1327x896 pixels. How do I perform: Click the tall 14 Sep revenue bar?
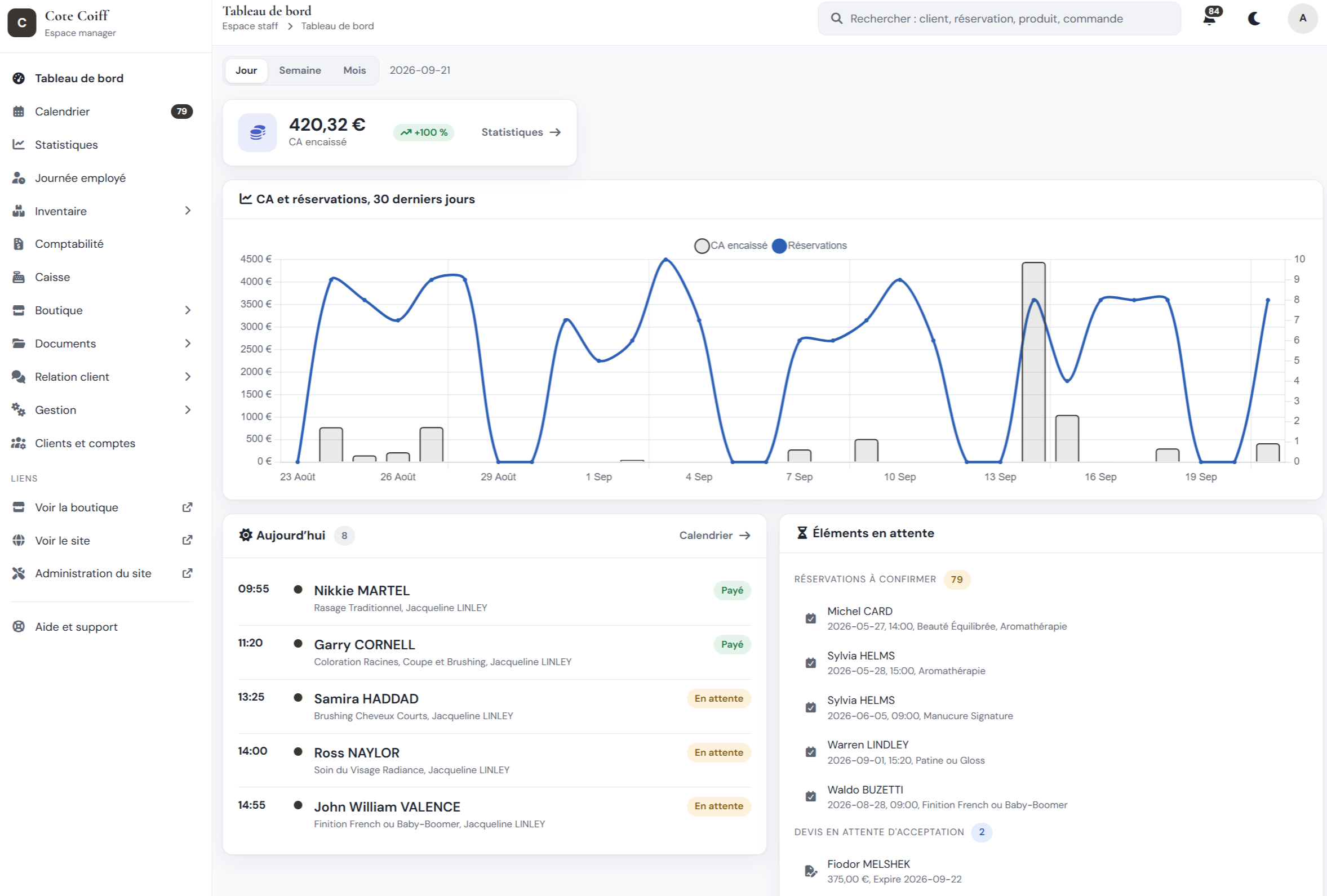click(1033, 362)
